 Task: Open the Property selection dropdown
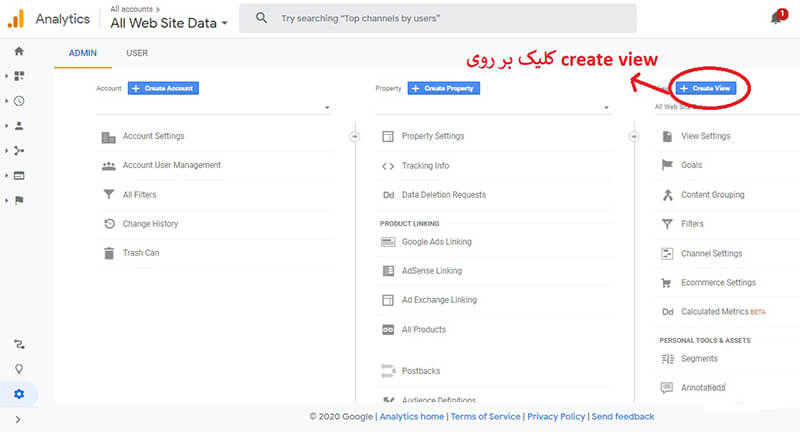point(494,107)
